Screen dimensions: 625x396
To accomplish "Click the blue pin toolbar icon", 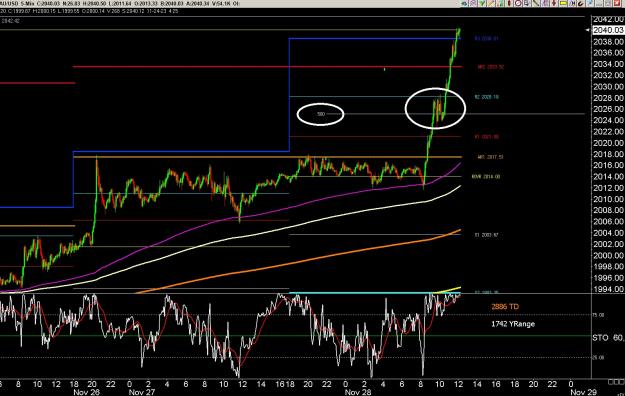I will click(x=590, y=3).
